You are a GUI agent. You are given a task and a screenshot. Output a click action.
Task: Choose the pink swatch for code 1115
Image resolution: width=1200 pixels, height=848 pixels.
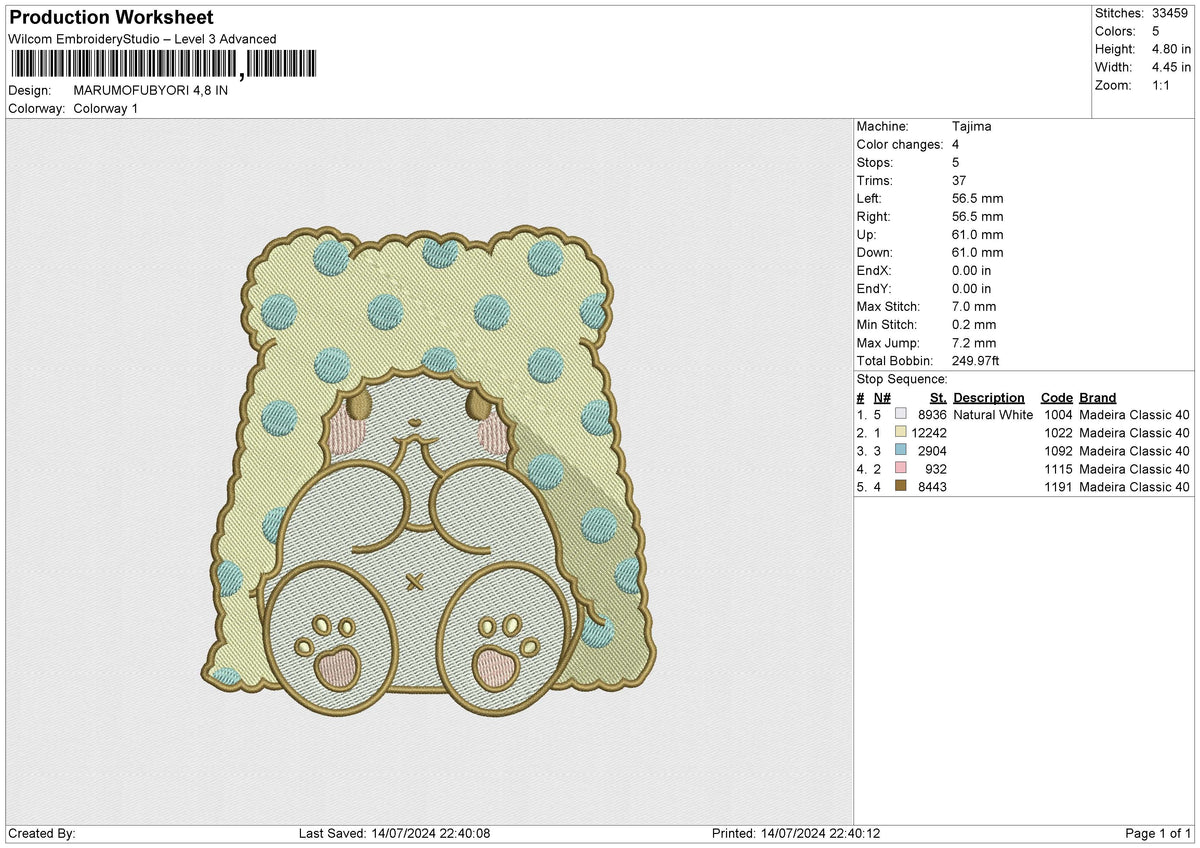click(x=901, y=469)
